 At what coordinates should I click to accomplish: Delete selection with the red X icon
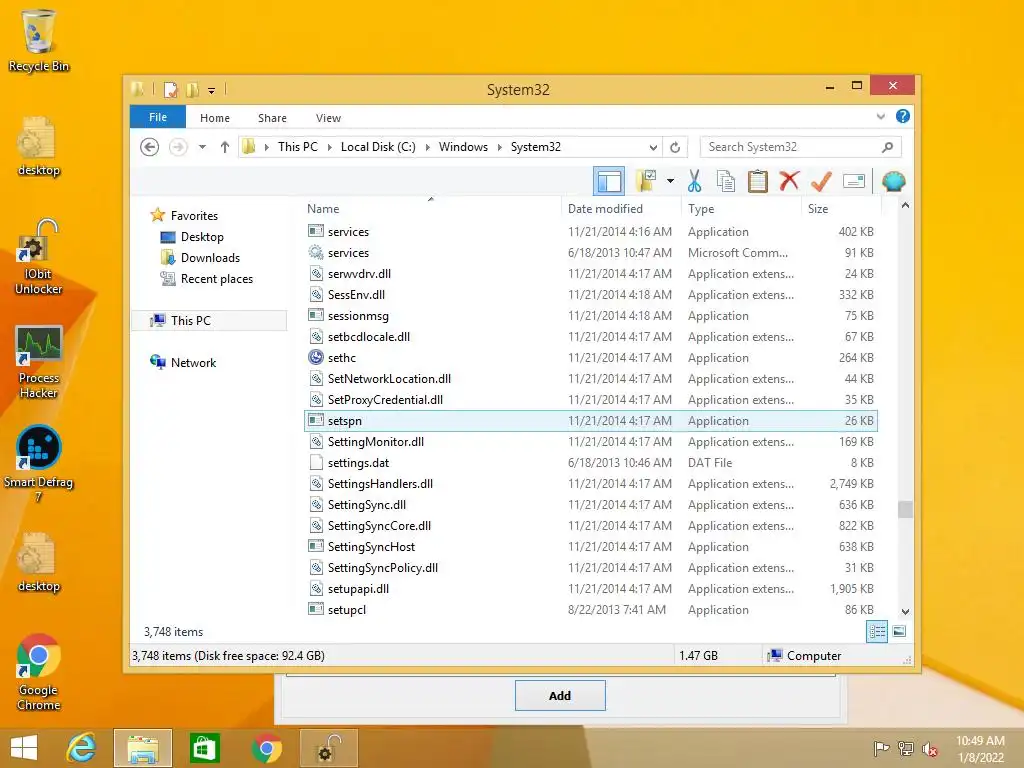pyautogui.click(x=789, y=181)
